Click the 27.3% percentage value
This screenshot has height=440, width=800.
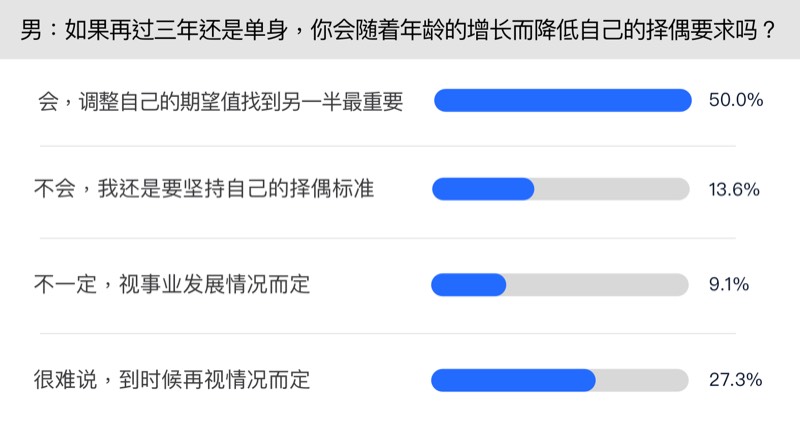(736, 380)
